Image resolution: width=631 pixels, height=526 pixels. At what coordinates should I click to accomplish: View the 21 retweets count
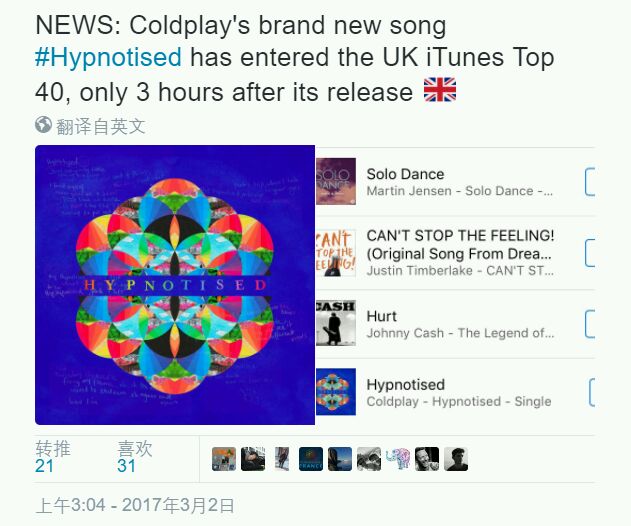point(44,466)
